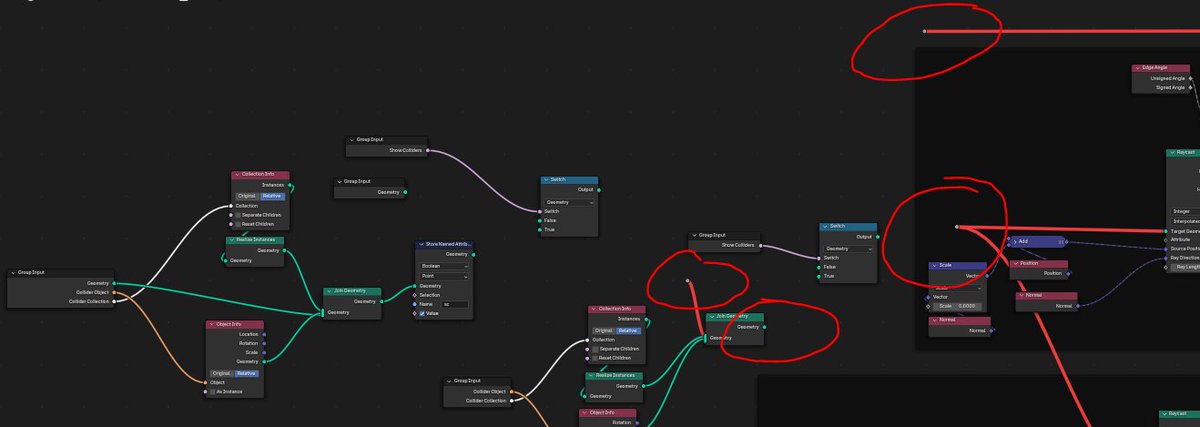This screenshot has width=1200, height=427.
Task: Collapse the leftmost Switch node
Action: (x=546, y=180)
